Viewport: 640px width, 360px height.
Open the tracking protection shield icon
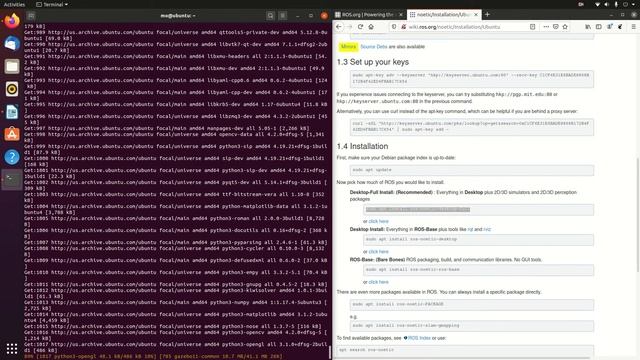394,27
